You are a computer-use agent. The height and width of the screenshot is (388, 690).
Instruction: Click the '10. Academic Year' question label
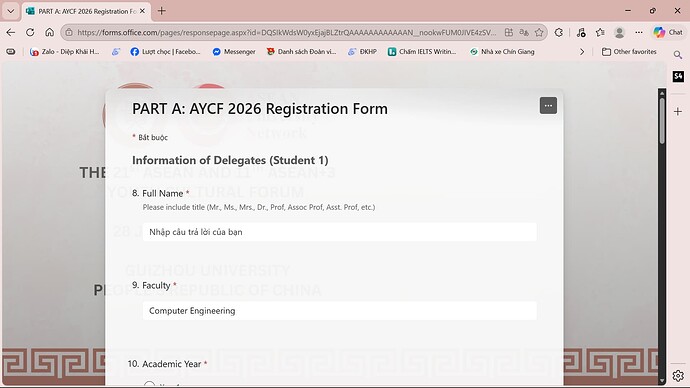point(167,364)
